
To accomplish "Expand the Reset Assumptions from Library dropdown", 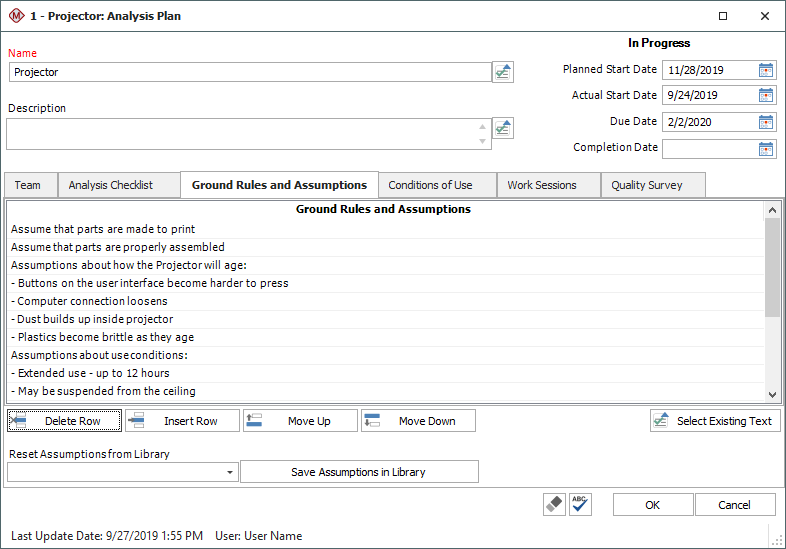I will pyautogui.click(x=230, y=472).
